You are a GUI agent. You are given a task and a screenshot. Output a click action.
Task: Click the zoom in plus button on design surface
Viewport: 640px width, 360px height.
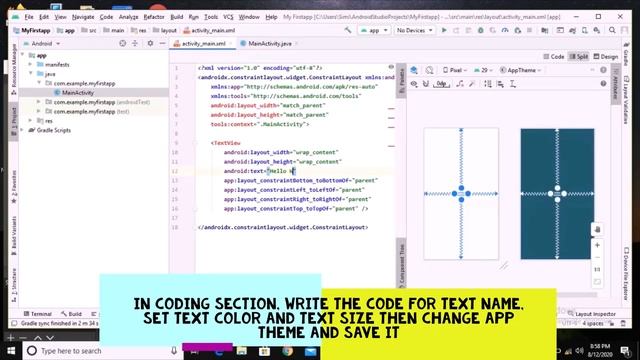point(597,245)
